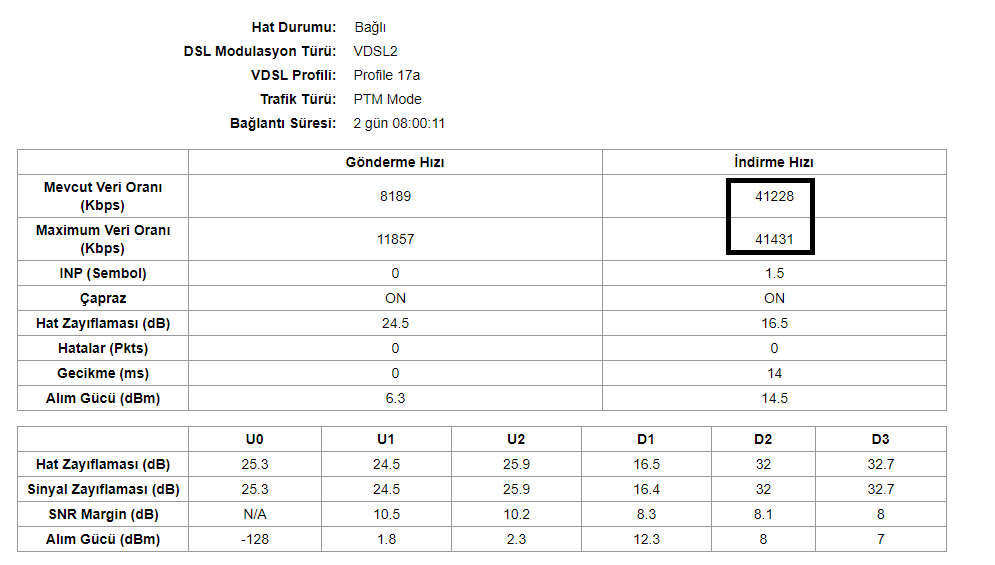
Task: Click the Gönderme Hızı column header
Action: [x=395, y=162]
